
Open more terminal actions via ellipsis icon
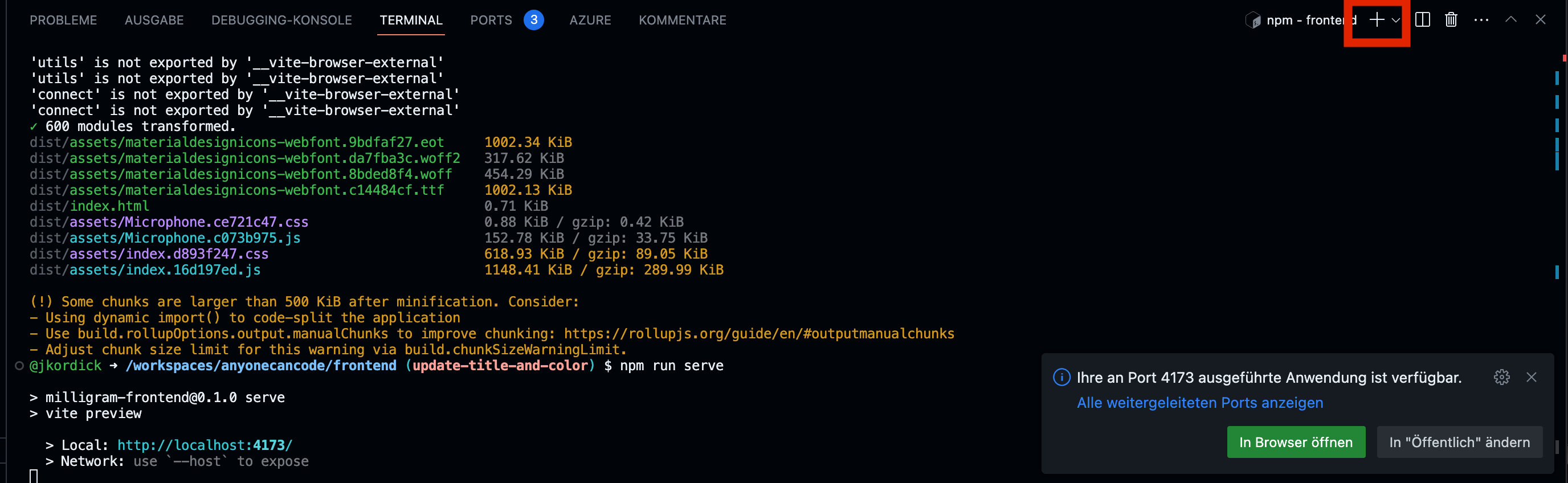point(1480,20)
